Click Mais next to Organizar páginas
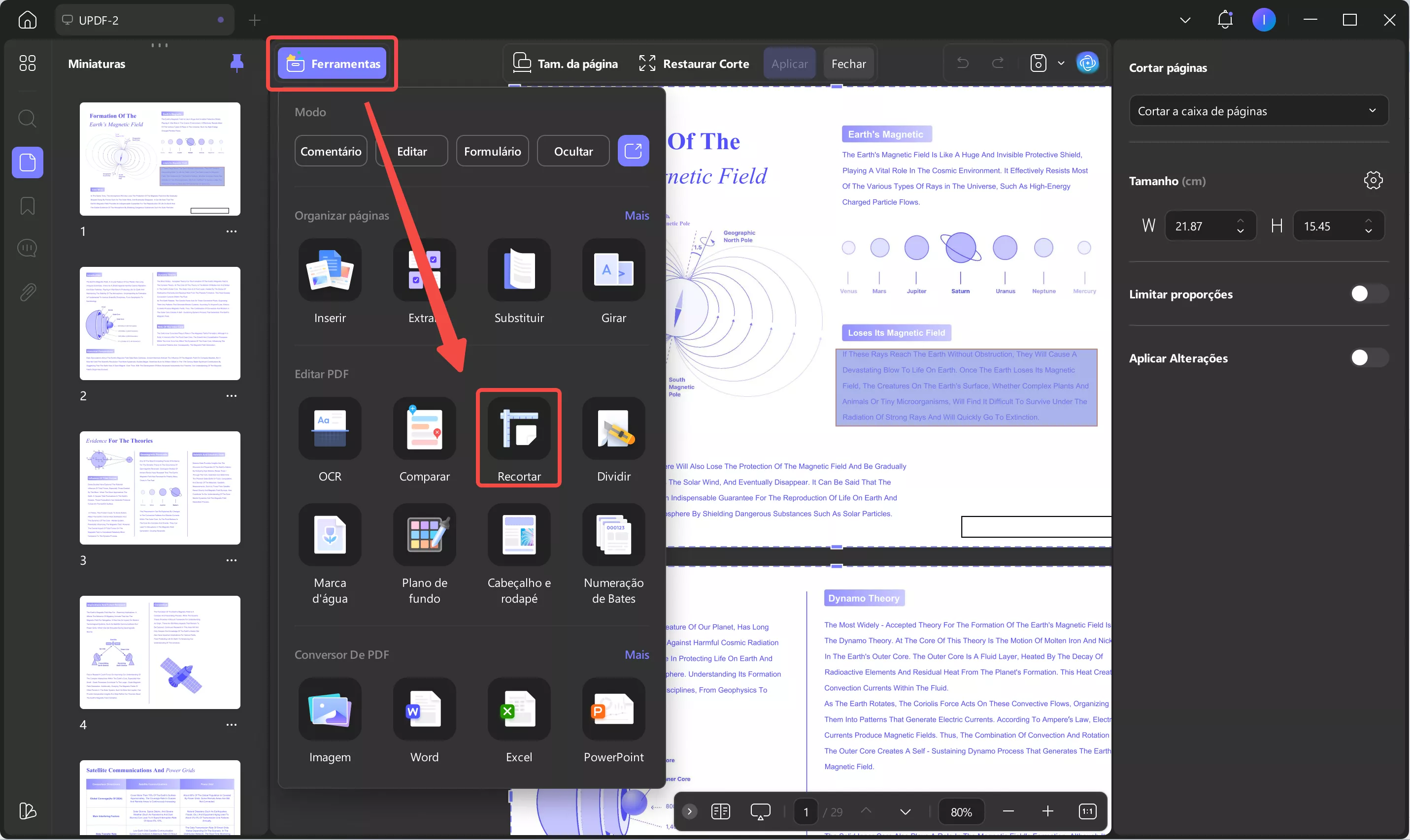The height and width of the screenshot is (840, 1410). pyautogui.click(x=637, y=216)
